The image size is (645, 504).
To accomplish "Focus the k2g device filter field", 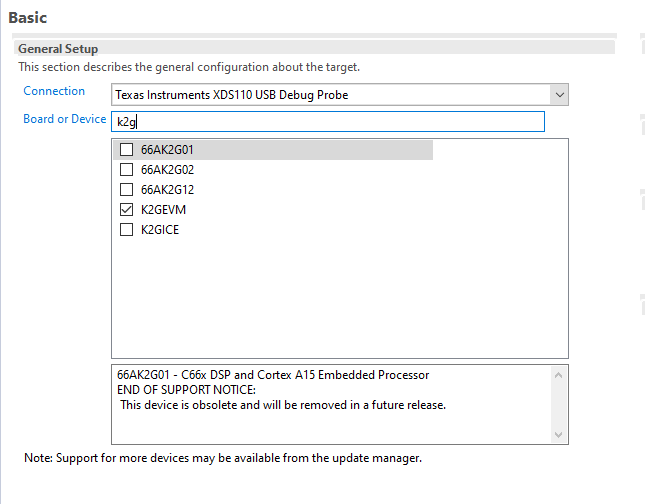I will pyautogui.click(x=330, y=122).
